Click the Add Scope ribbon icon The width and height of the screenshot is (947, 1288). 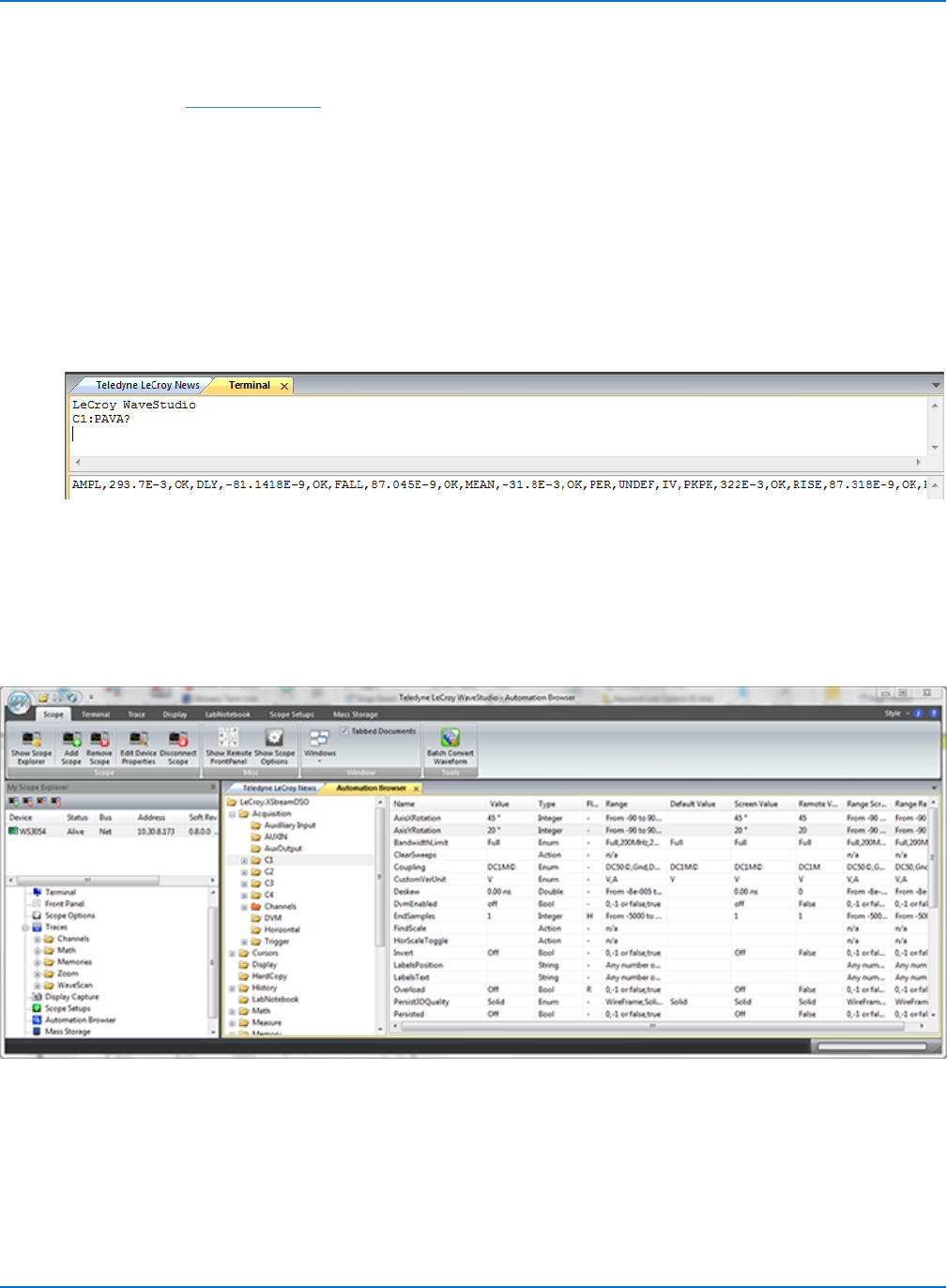pyautogui.click(x=71, y=740)
